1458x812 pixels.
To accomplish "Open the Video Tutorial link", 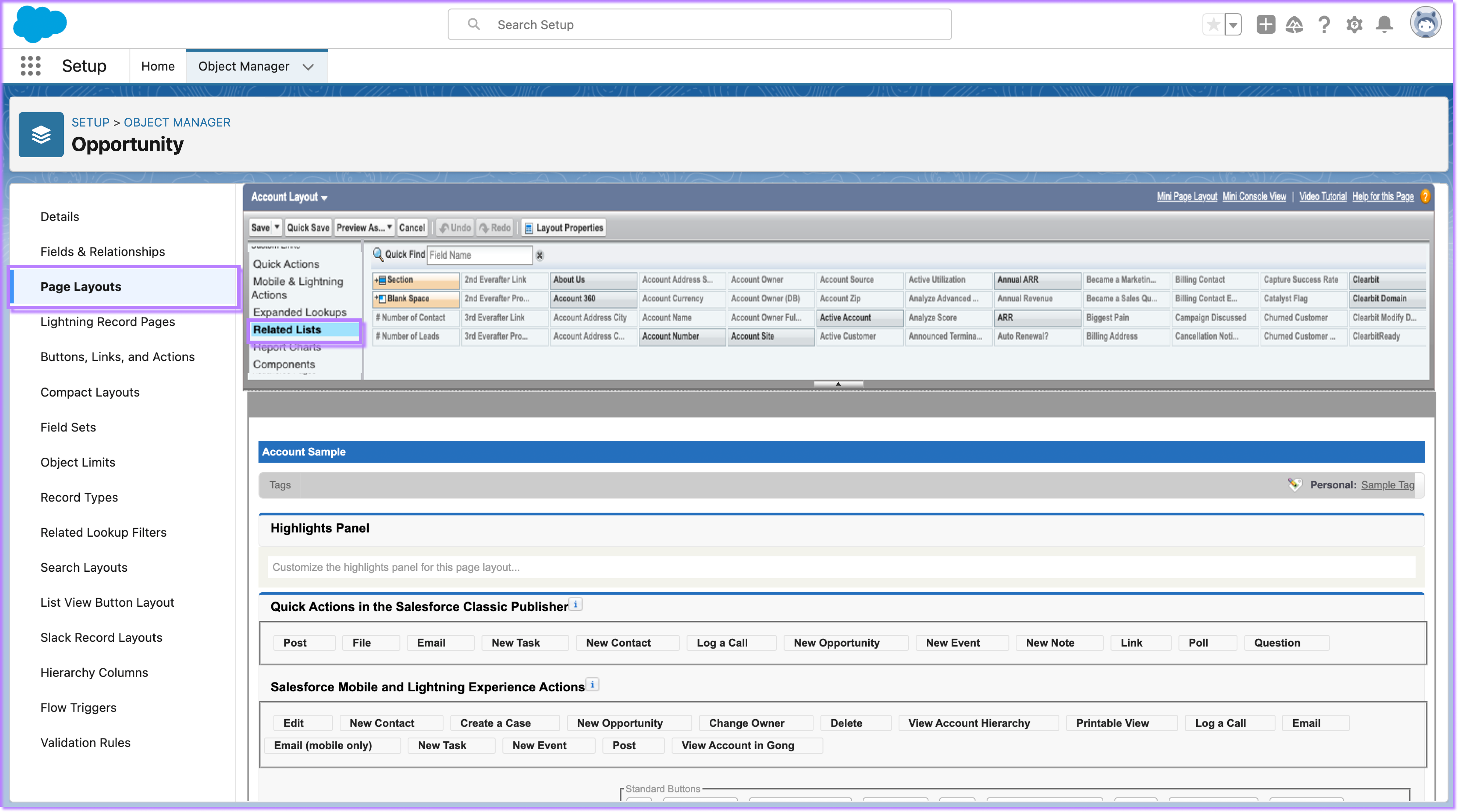I will pyautogui.click(x=1322, y=196).
